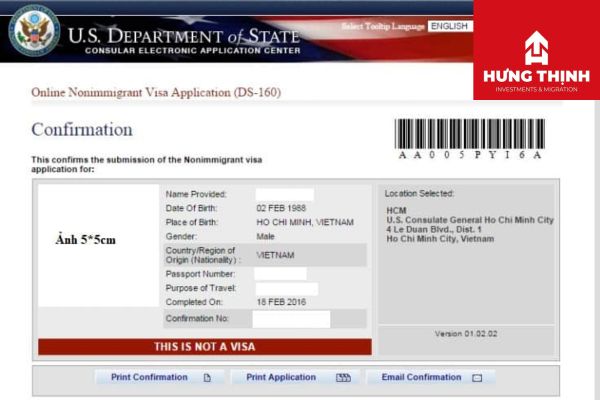Click the barcode AA005PYI6A
This screenshot has width=600, height=400.
click(470, 139)
